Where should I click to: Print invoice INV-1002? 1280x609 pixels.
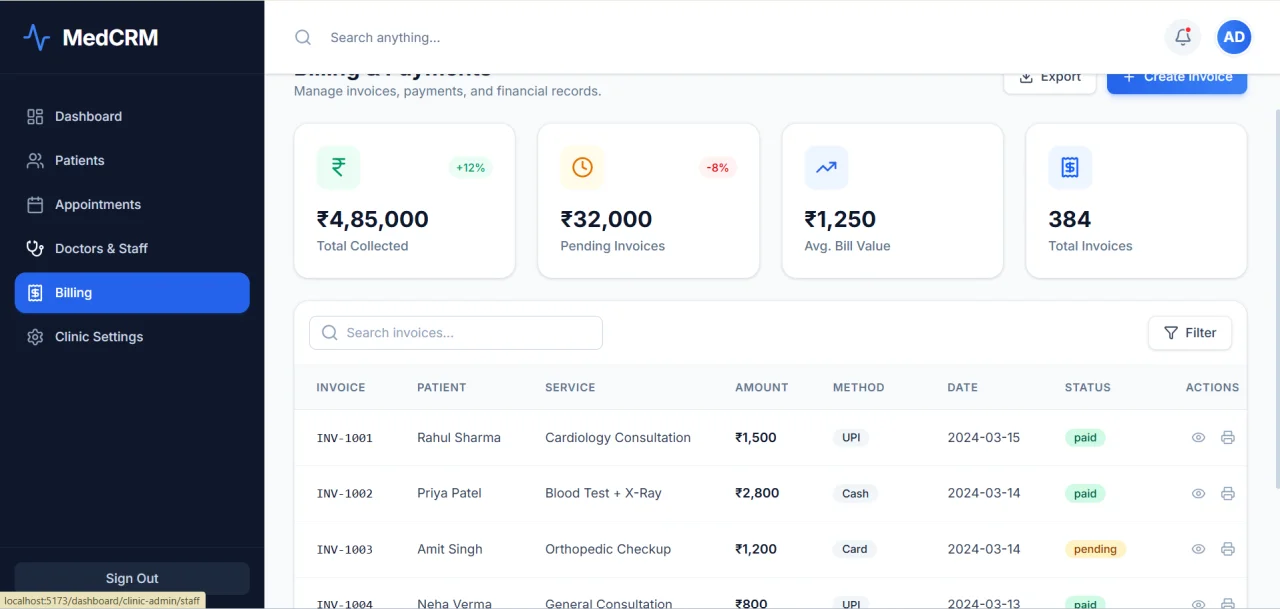[1228, 493]
